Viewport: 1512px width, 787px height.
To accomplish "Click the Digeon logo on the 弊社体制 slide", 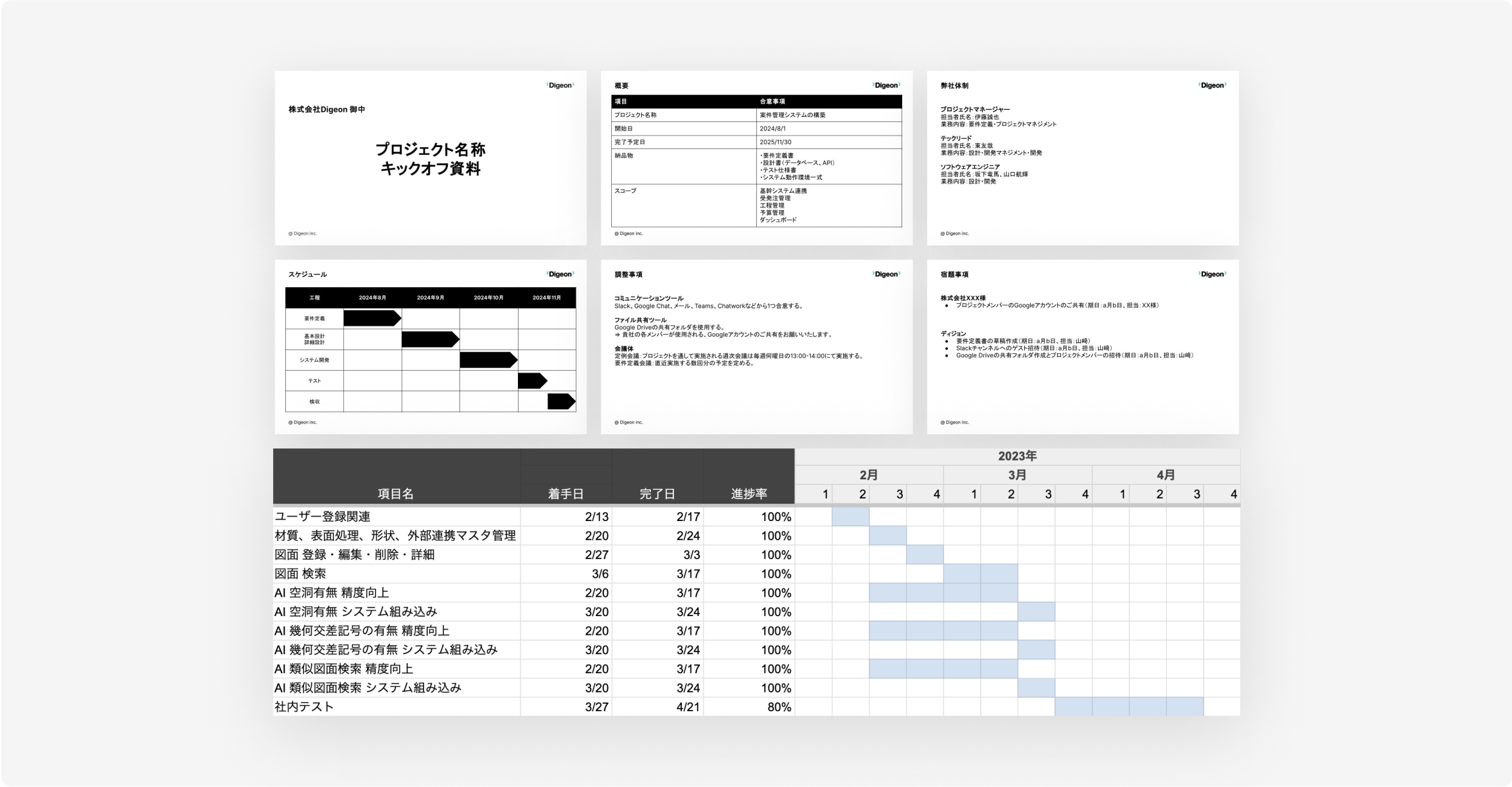I will pos(1212,85).
